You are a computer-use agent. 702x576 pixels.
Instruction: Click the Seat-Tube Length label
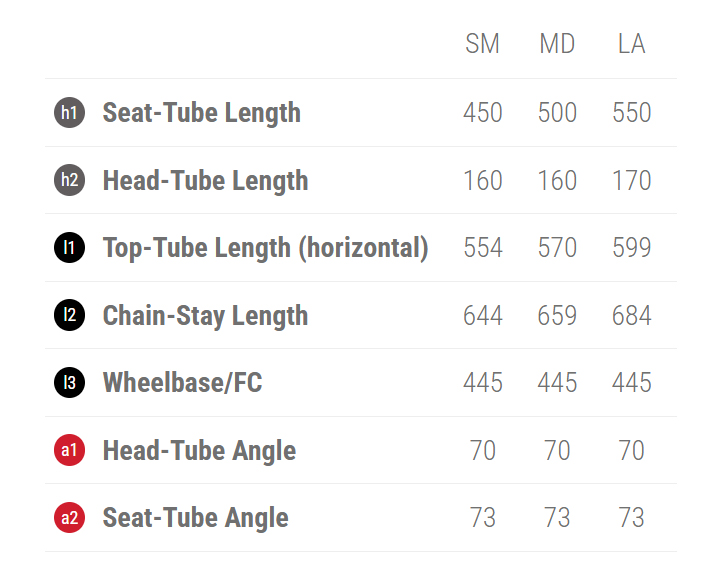[201, 113]
